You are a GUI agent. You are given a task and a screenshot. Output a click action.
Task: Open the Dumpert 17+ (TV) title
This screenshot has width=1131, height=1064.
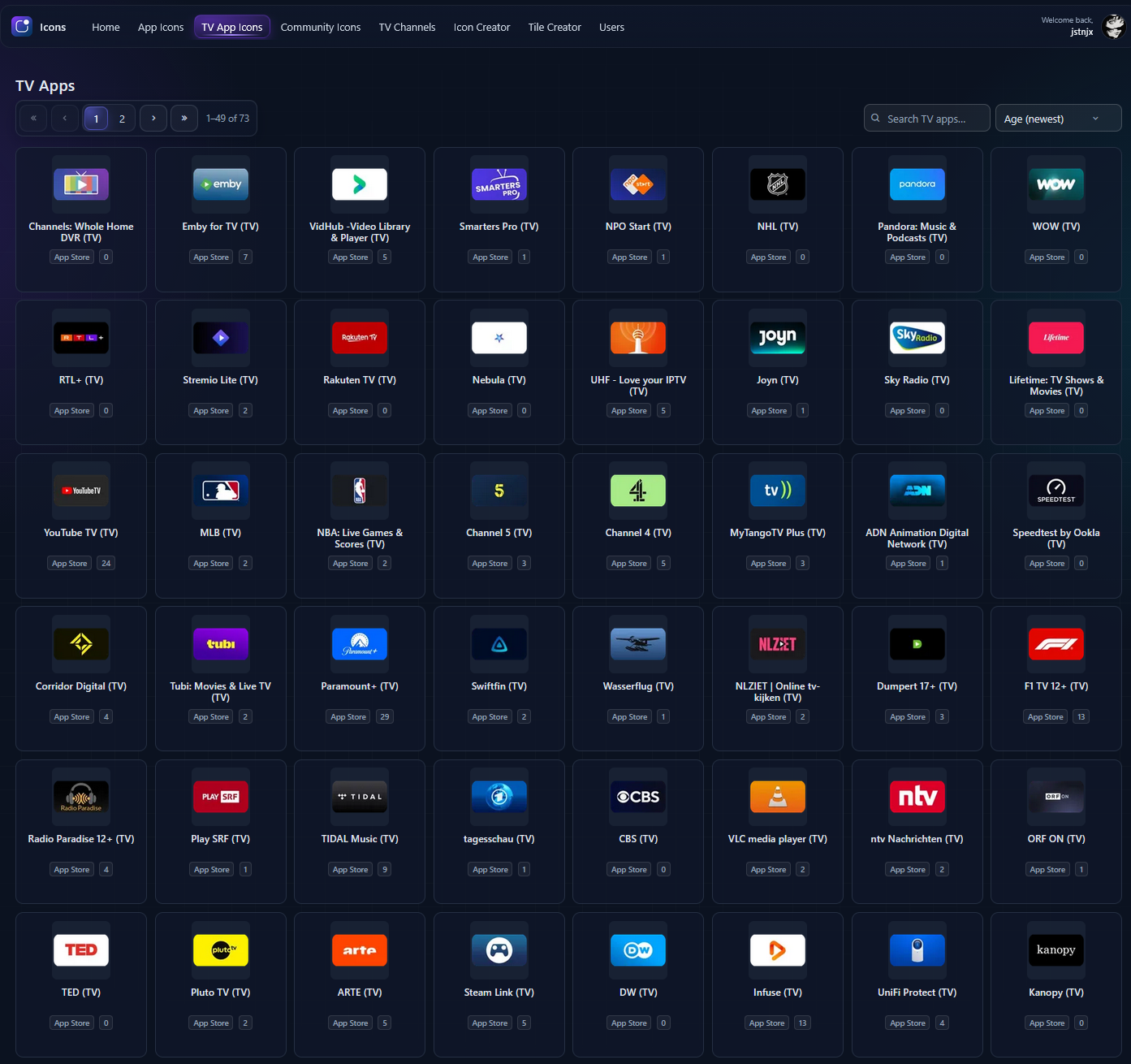point(917,686)
